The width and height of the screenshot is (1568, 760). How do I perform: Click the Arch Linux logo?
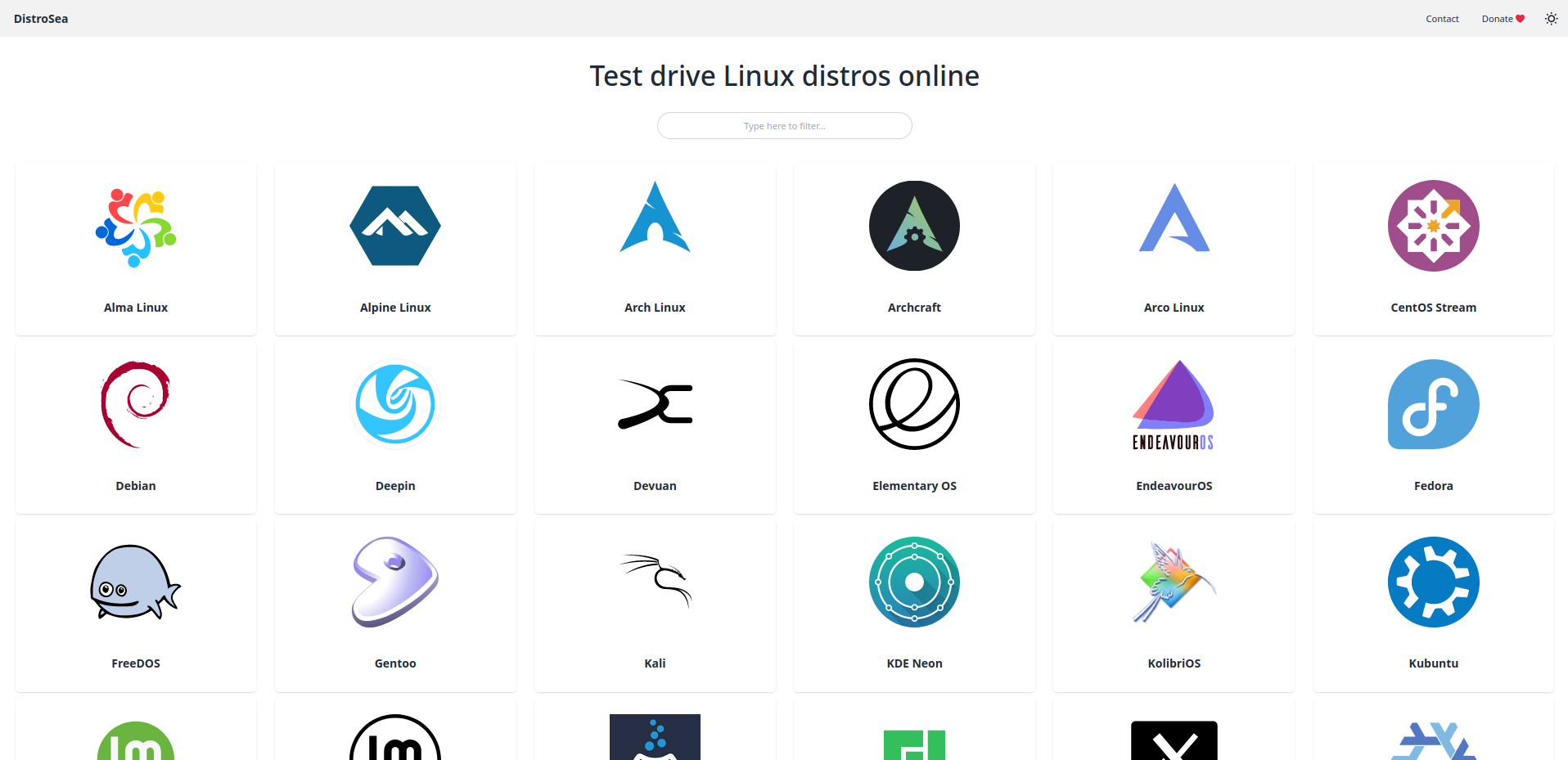[x=655, y=218]
